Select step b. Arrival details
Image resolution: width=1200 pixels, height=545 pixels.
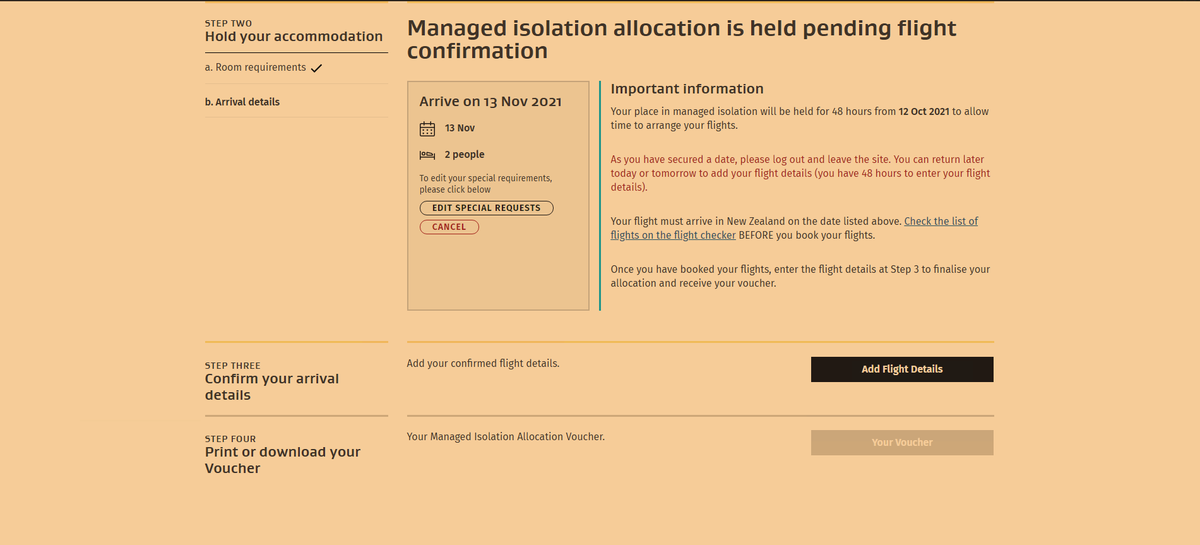[242, 102]
